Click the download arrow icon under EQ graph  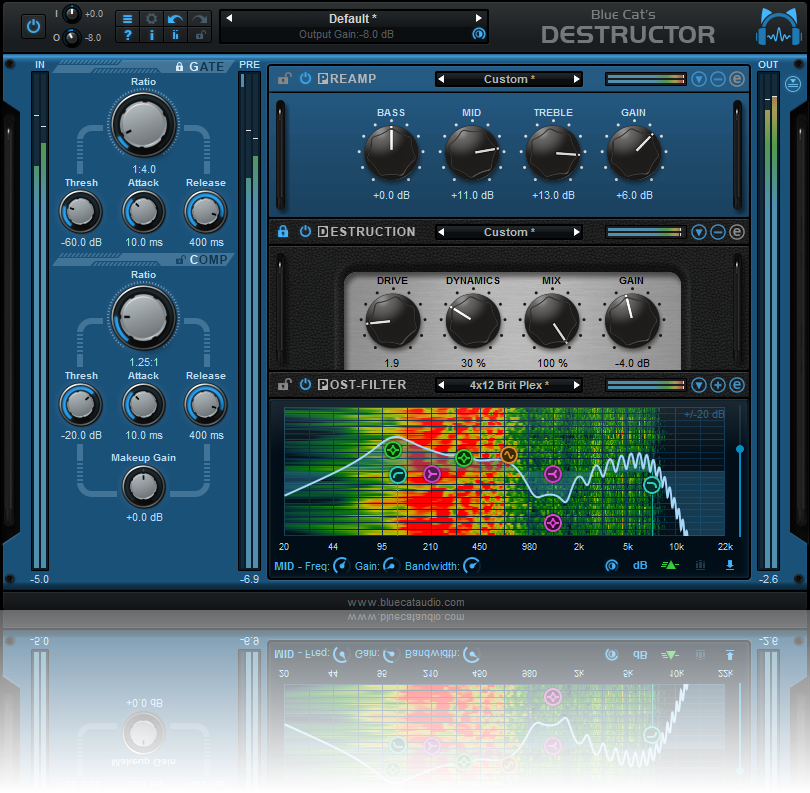pyautogui.click(x=729, y=565)
